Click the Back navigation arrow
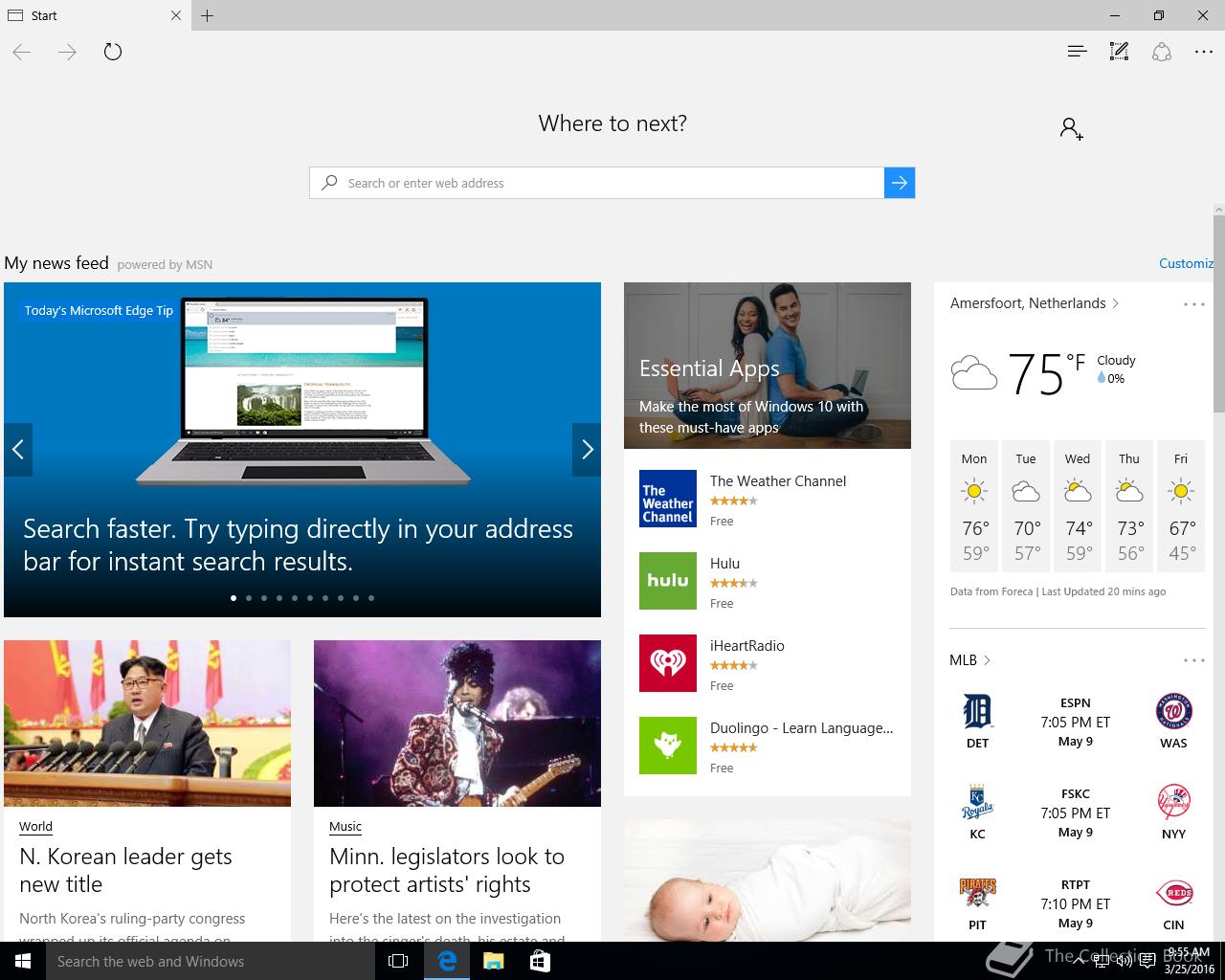The height and width of the screenshot is (980, 1225). click(x=22, y=52)
